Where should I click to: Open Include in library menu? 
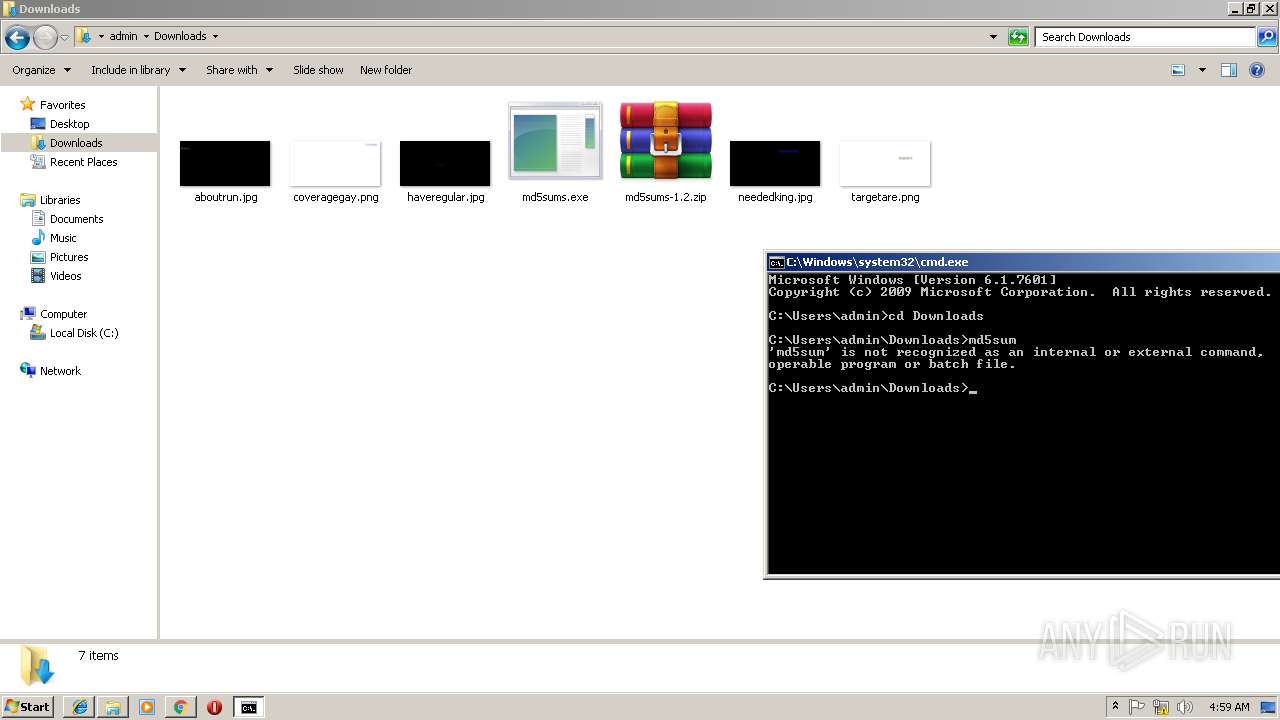point(138,70)
